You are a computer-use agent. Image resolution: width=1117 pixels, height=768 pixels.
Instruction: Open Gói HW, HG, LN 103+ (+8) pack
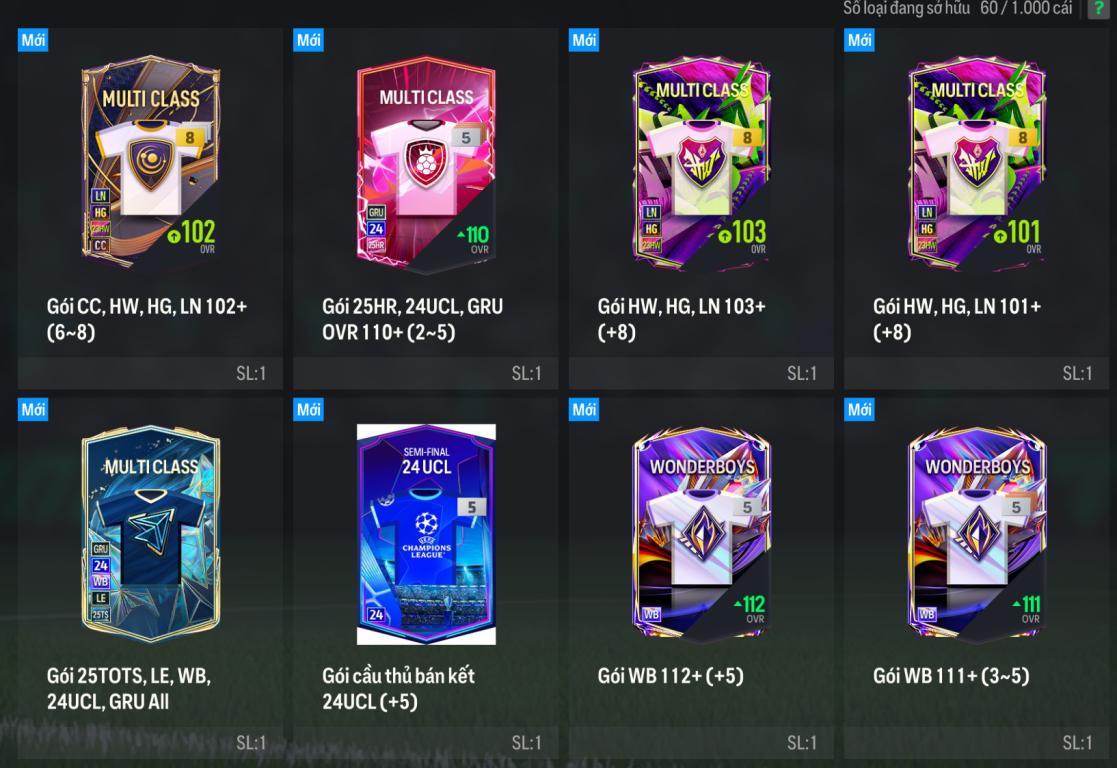[681, 319]
